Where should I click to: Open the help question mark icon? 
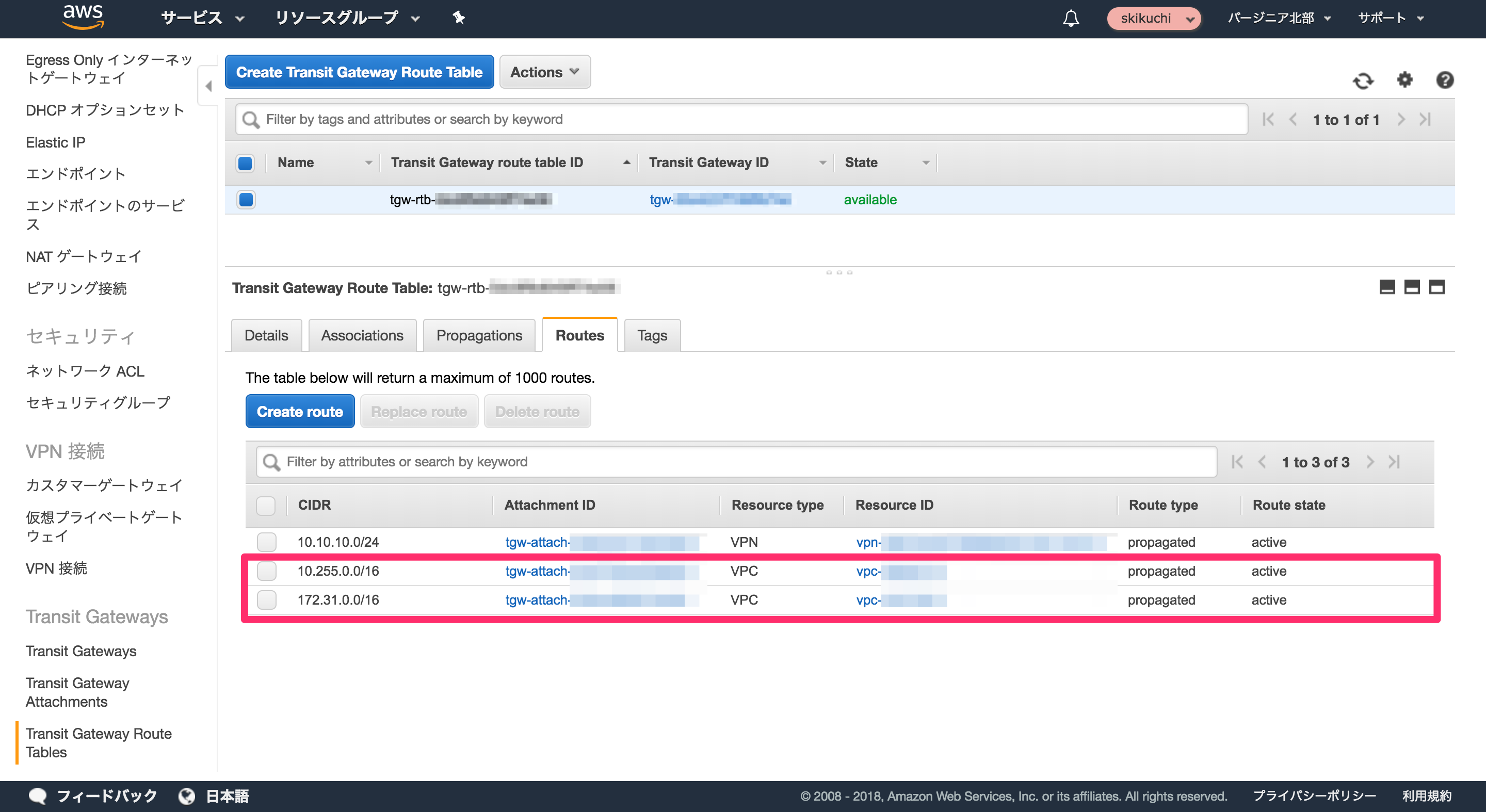click(x=1445, y=81)
